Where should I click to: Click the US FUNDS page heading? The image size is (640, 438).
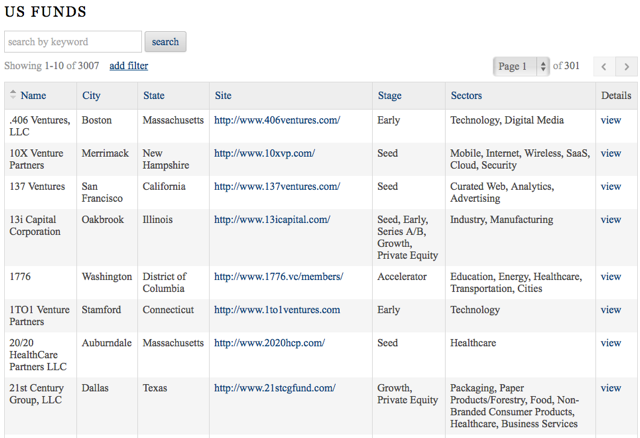pos(45,12)
